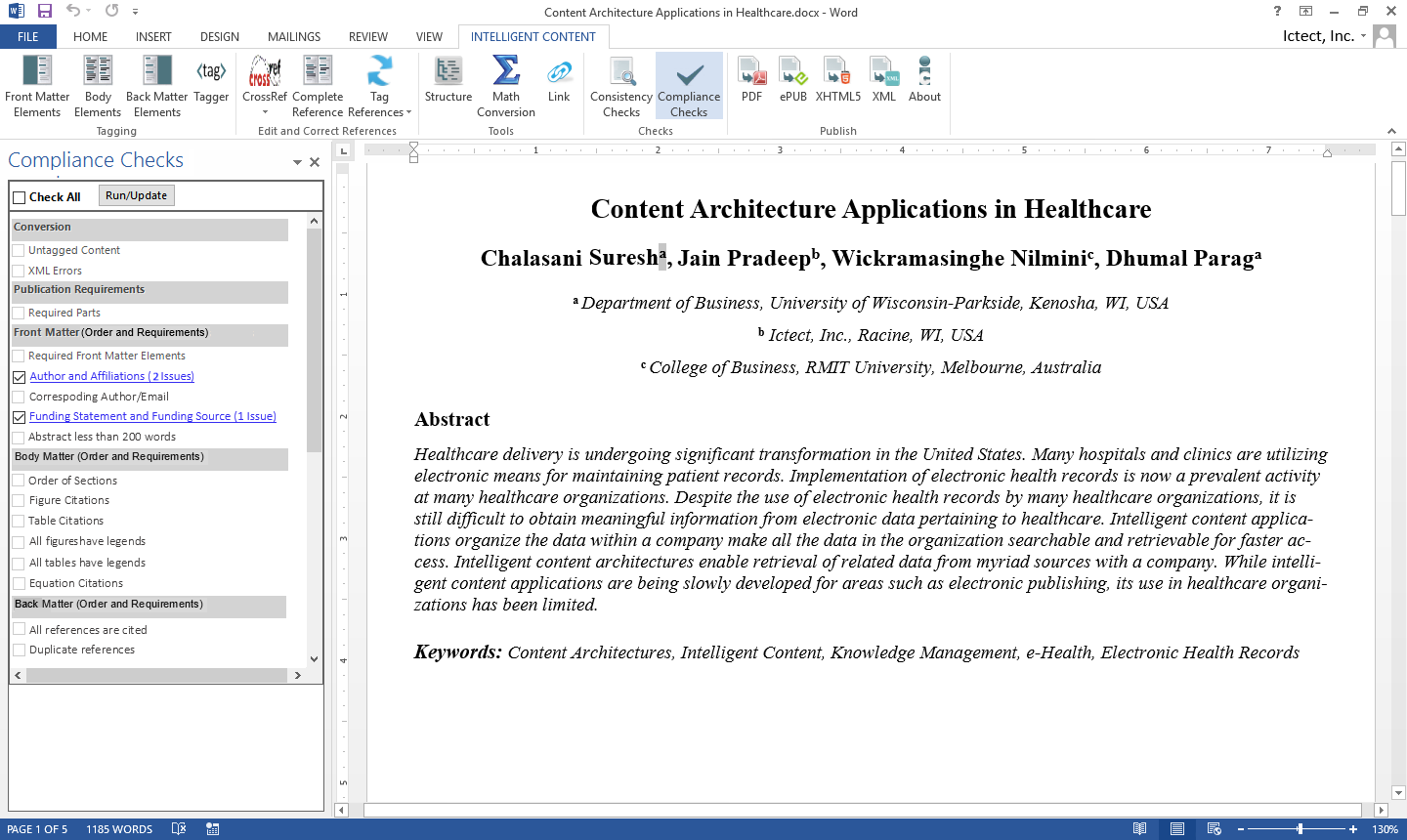The image size is (1407, 840).
Task: Close the Compliance Checks pane
Action: point(315,162)
